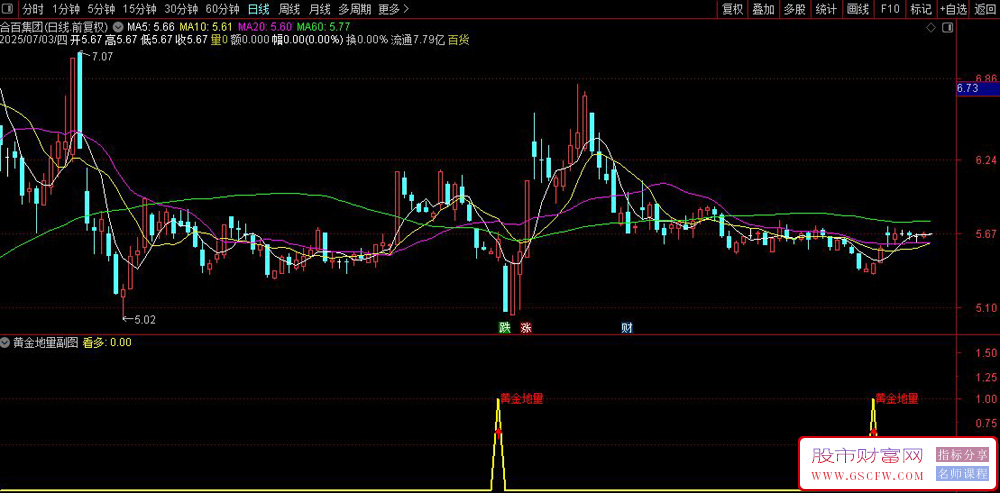Expand the 更多 period options
Viewport: 1000px width, 493px height.
393,9
